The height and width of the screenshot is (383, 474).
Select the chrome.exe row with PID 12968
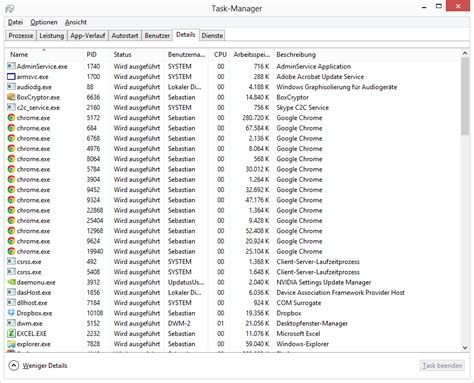[x=233, y=231]
